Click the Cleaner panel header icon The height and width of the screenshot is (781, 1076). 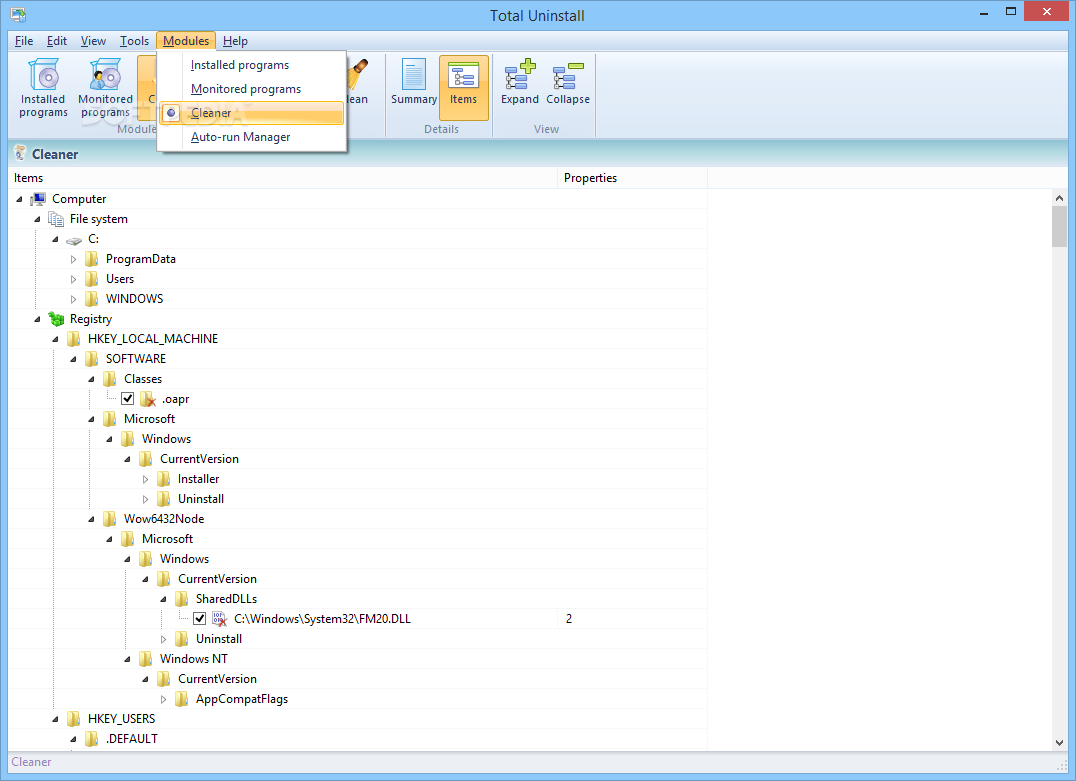click(x=20, y=154)
